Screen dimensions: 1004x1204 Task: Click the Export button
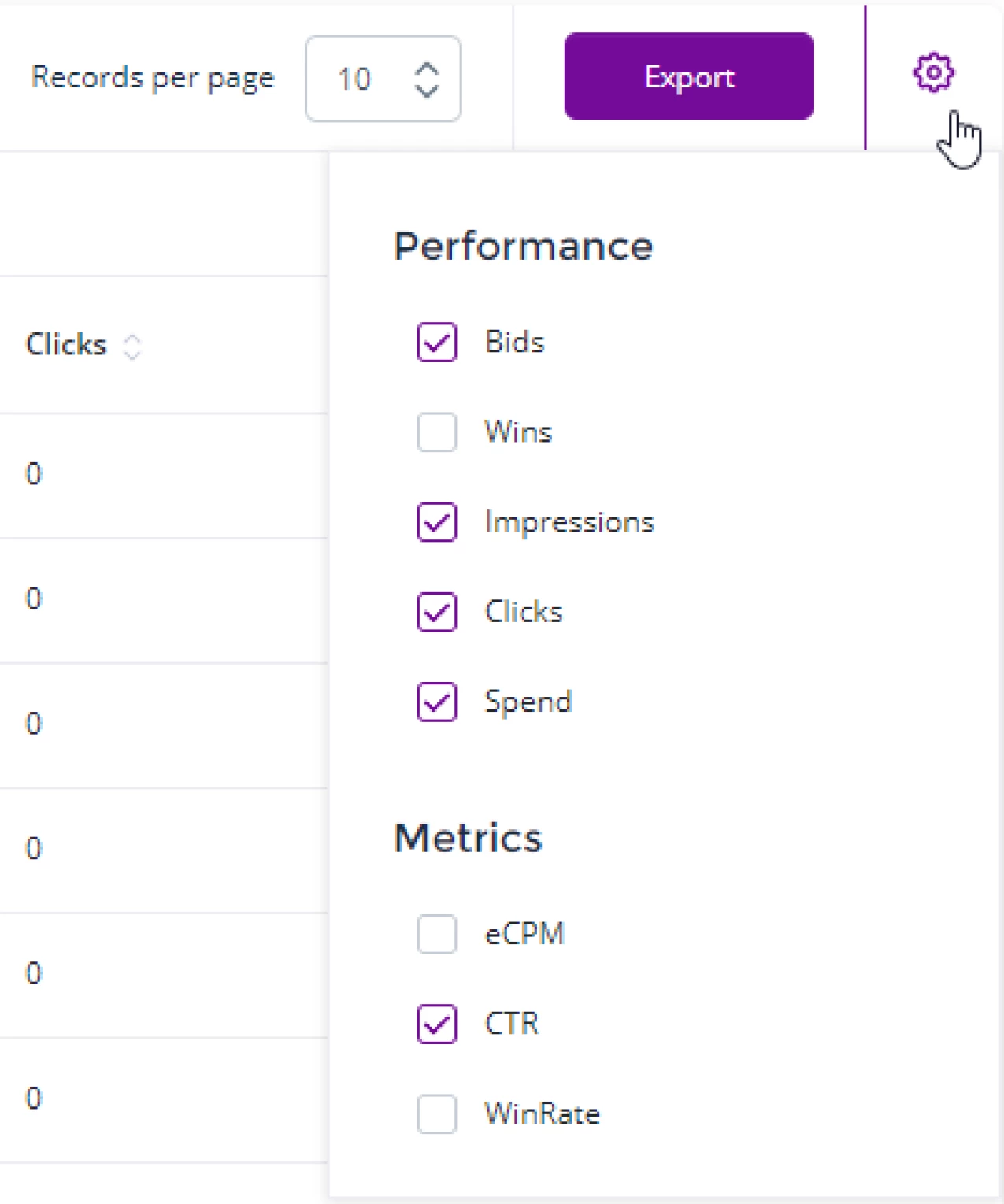pyautogui.click(x=688, y=76)
